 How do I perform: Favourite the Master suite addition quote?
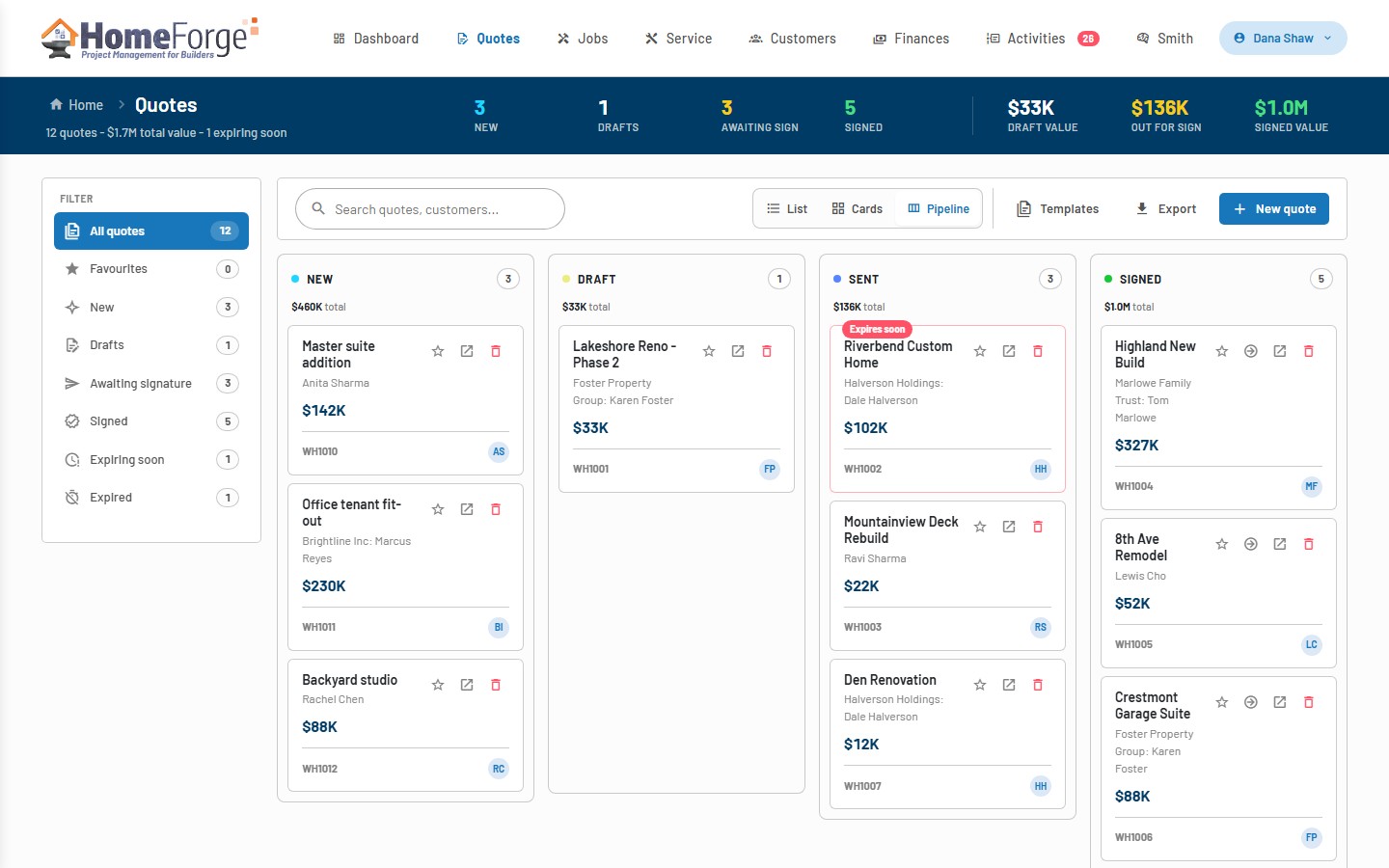coord(438,351)
